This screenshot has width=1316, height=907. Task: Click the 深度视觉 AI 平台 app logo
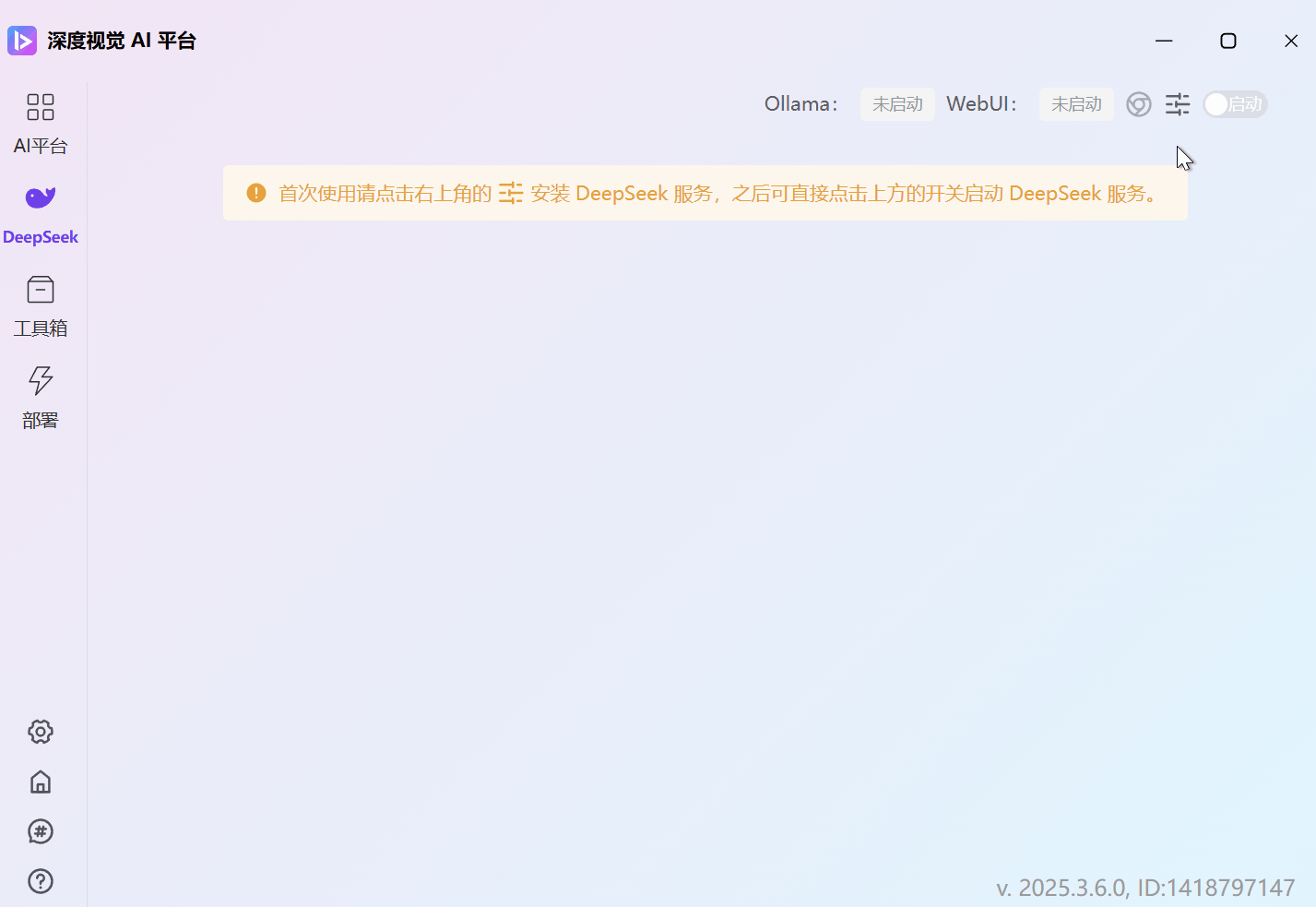tap(22, 41)
